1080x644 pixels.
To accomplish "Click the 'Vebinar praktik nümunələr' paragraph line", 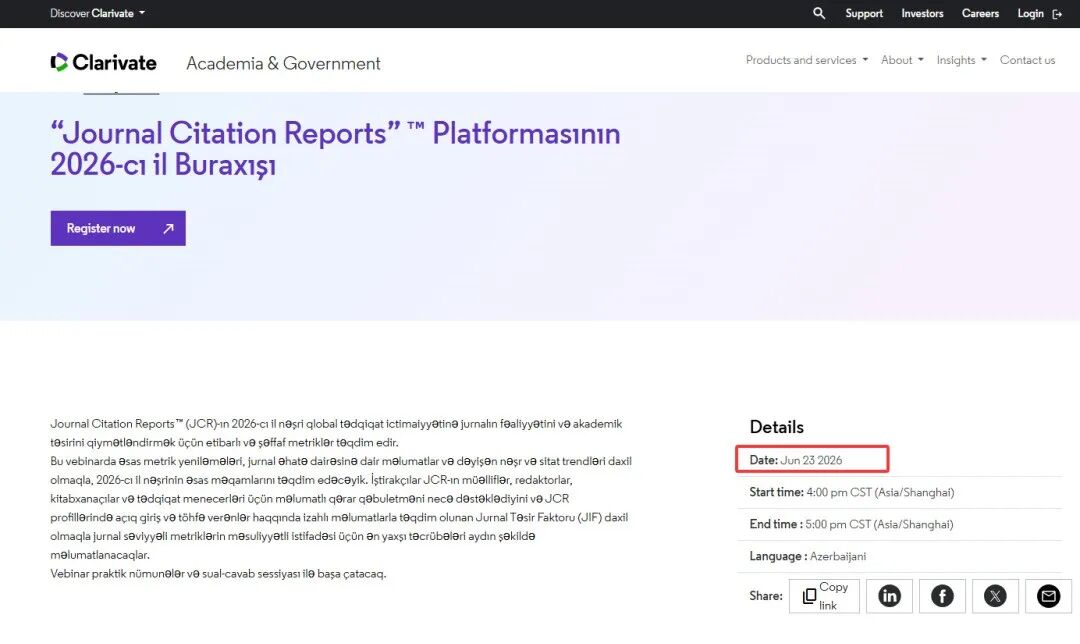I will [x=218, y=574].
